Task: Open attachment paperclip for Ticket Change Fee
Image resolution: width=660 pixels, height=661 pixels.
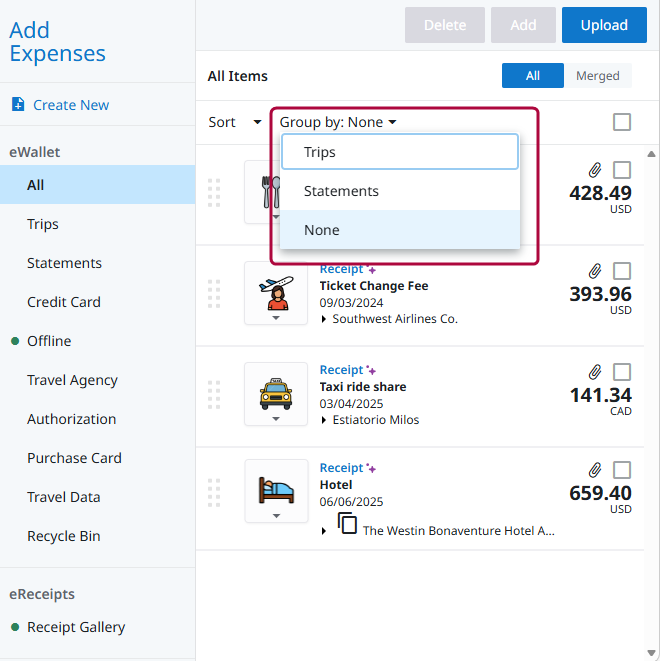Action: pyautogui.click(x=595, y=271)
